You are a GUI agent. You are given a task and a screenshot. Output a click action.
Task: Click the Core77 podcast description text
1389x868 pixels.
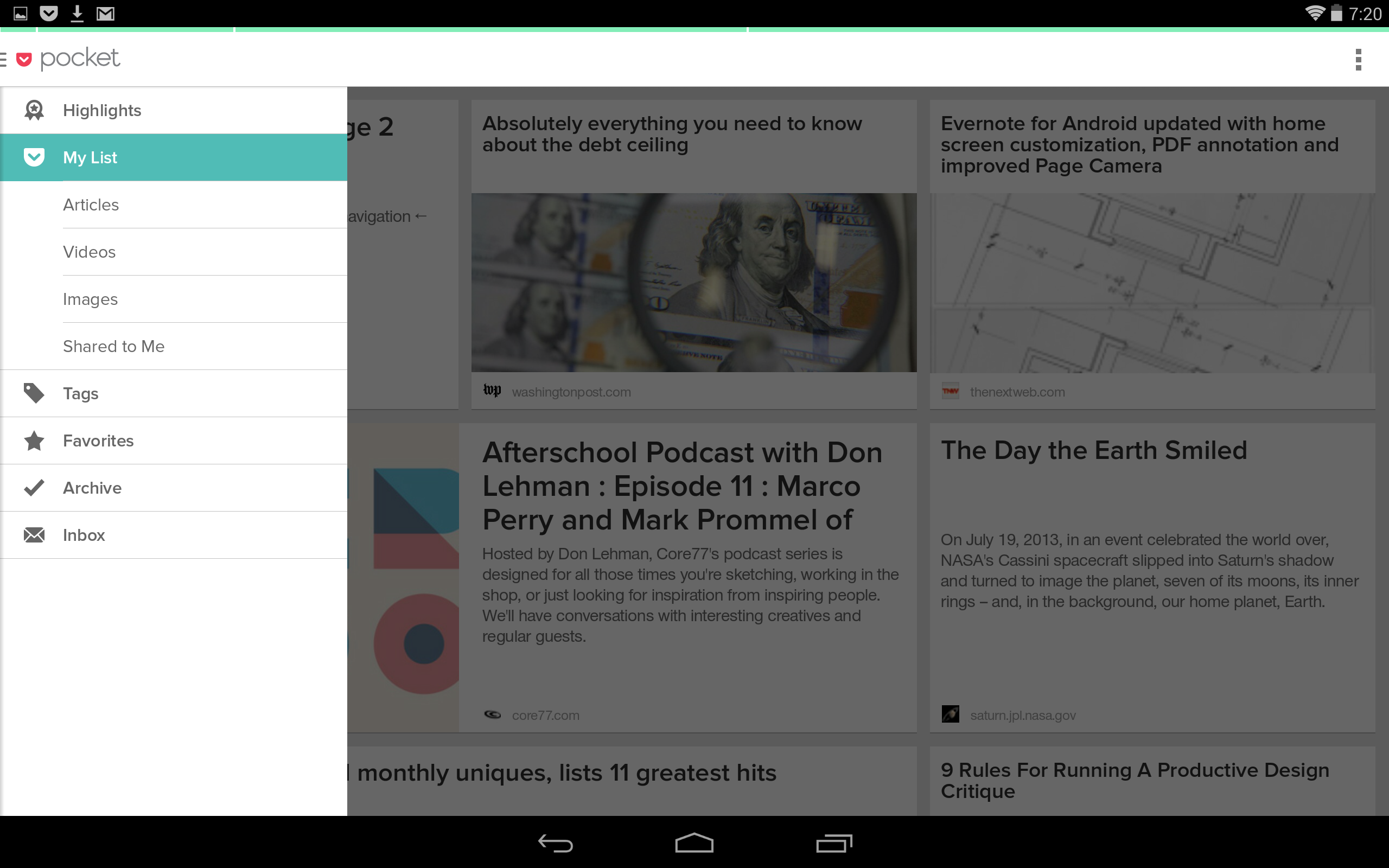[x=691, y=595]
